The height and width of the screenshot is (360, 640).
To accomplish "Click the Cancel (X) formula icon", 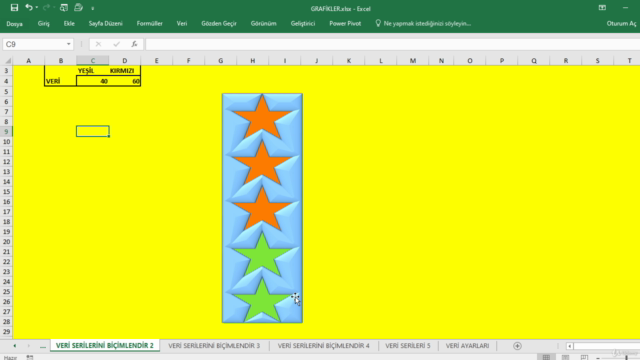I will pyautogui.click(x=98, y=44).
